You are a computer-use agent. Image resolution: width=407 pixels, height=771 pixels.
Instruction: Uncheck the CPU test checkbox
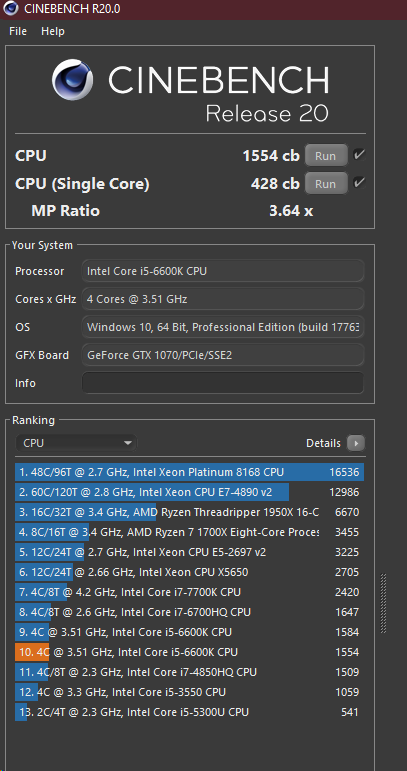(x=359, y=155)
